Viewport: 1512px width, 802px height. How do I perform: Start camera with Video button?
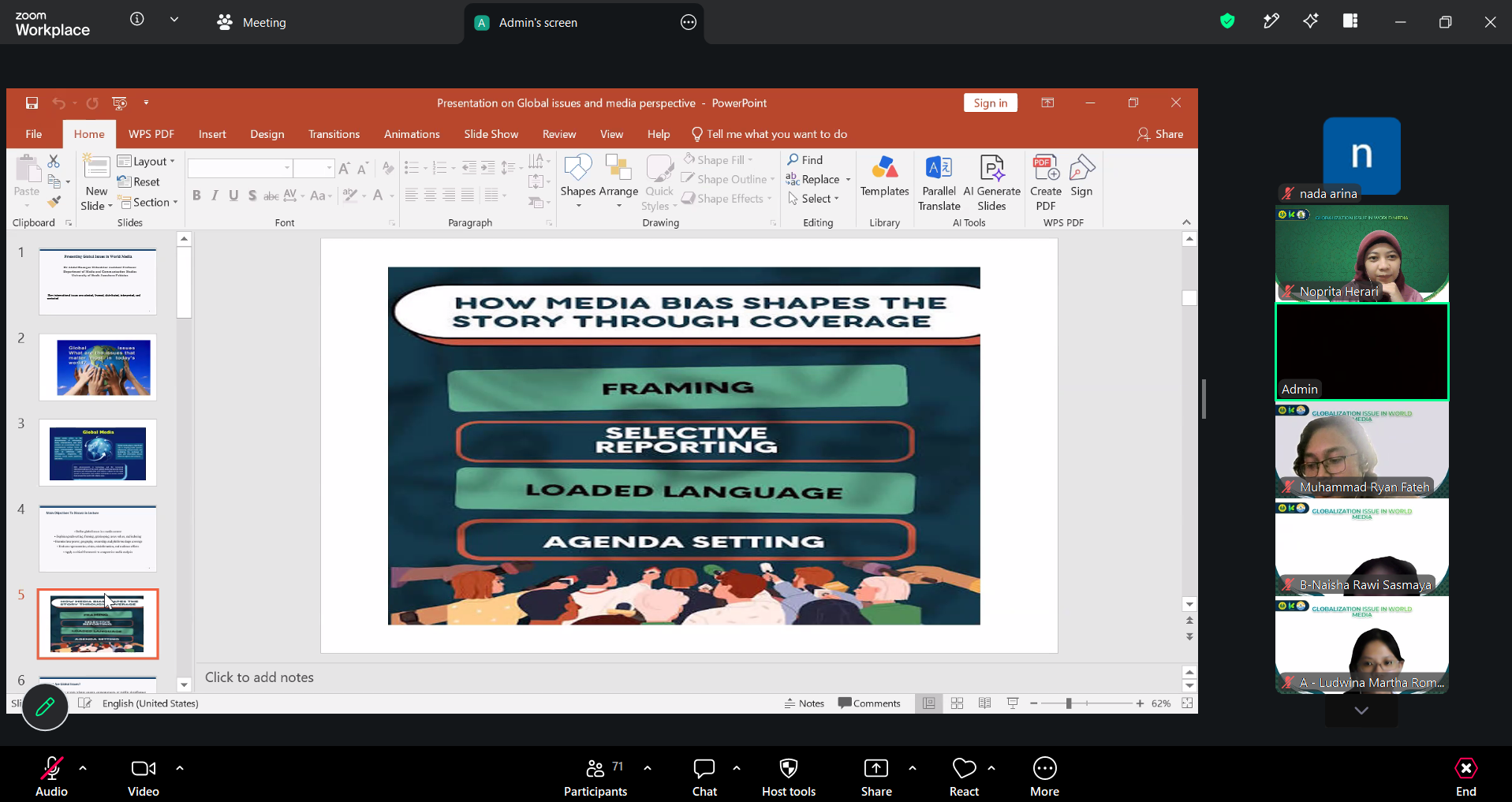pos(143,777)
